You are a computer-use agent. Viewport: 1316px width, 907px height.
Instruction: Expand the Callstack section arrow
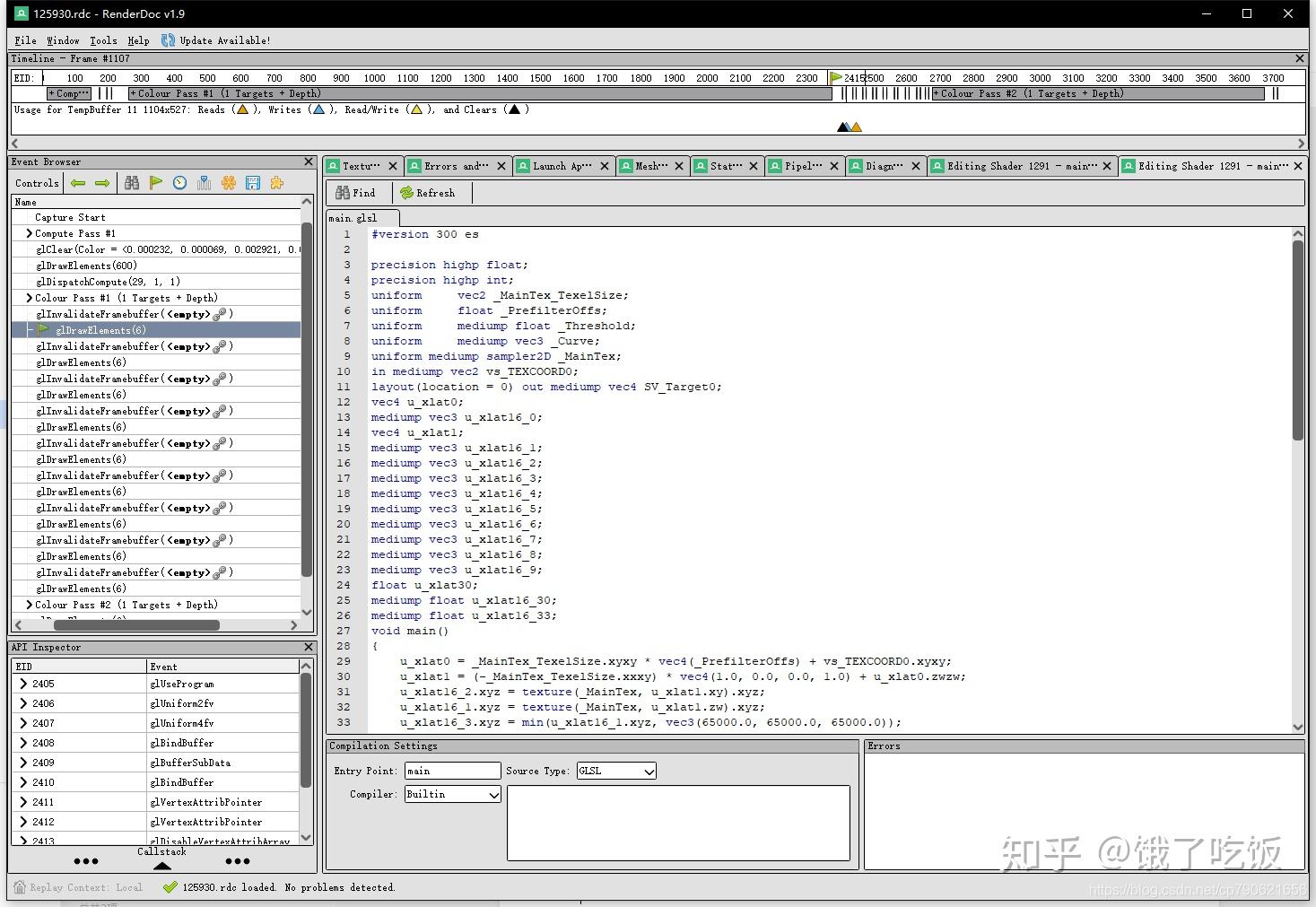coord(161,866)
